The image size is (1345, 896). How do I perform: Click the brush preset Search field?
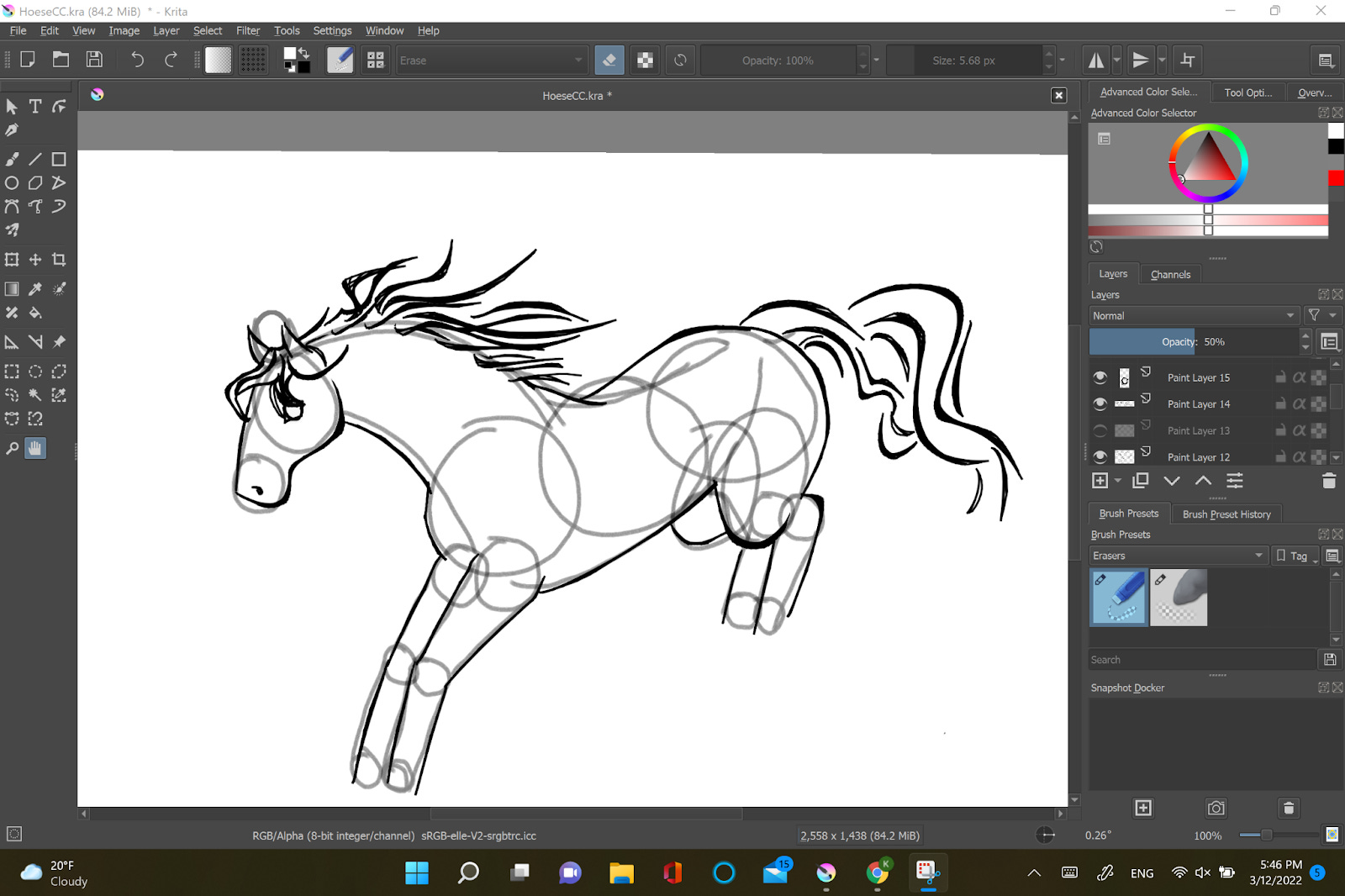[x=1201, y=660]
